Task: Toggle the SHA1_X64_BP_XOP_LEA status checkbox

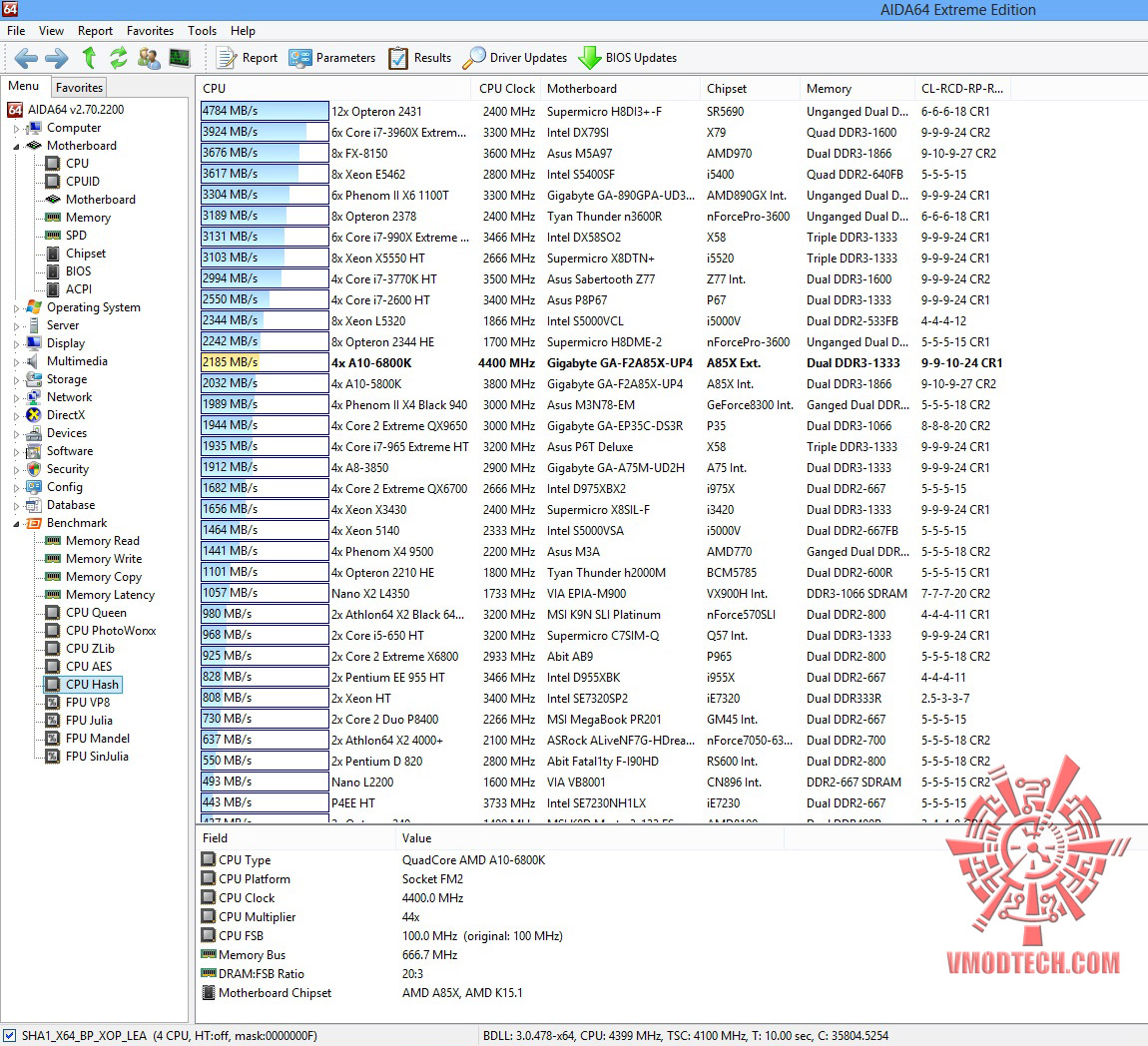Action: point(10,1036)
